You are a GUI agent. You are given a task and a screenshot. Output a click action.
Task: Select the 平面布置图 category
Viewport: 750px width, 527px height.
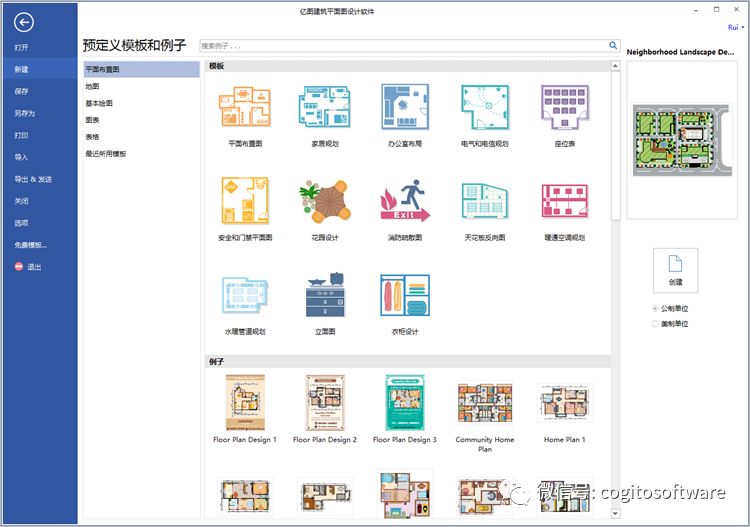(x=142, y=69)
